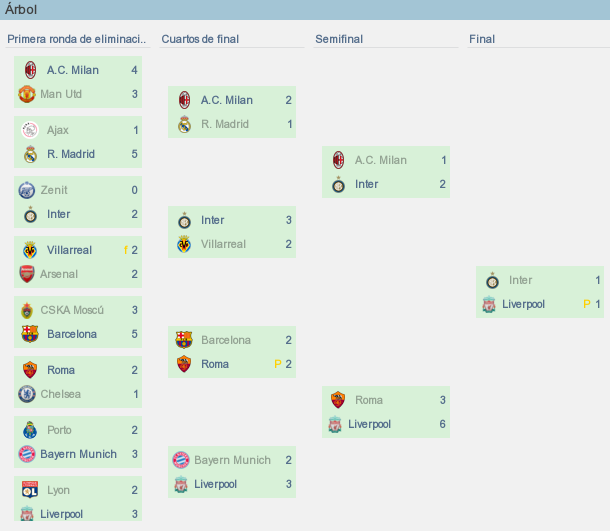Click the CSKA Moscú crest
The image size is (610, 531).
[27, 310]
